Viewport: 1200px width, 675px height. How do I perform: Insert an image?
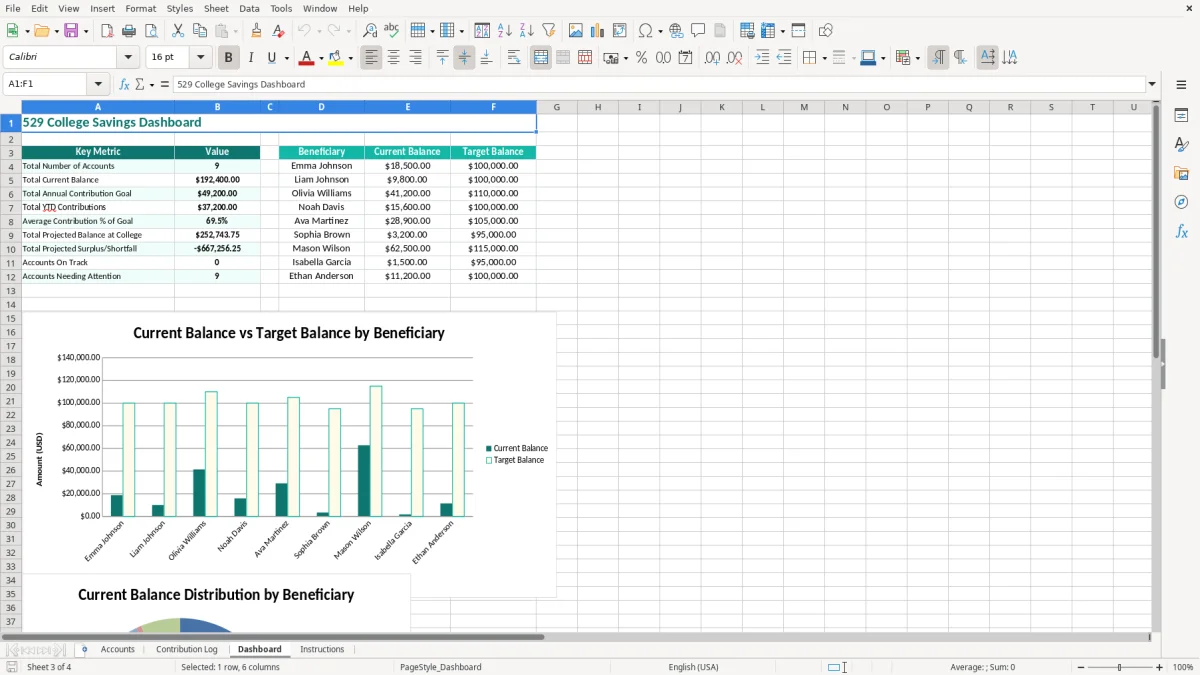click(576, 31)
